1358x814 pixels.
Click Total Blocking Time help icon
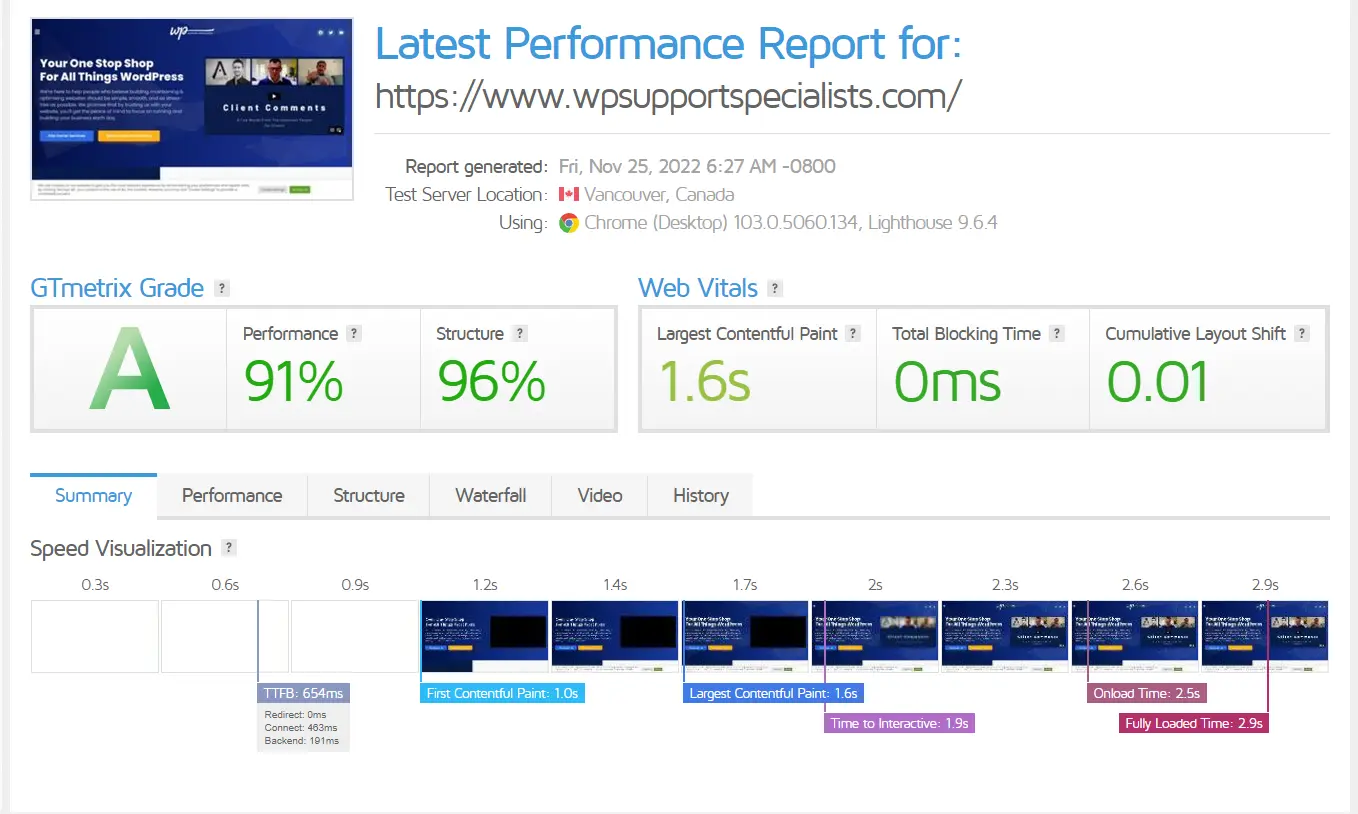click(1057, 334)
